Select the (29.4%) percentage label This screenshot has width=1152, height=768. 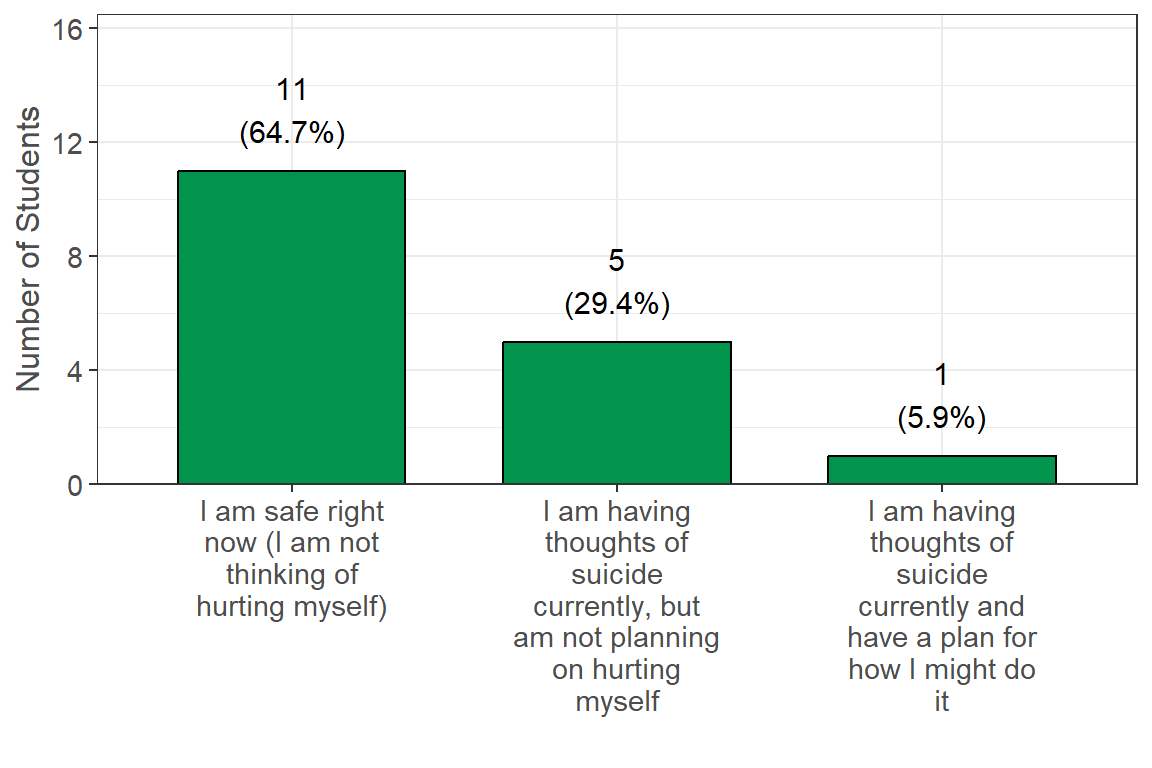click(617, 304)
